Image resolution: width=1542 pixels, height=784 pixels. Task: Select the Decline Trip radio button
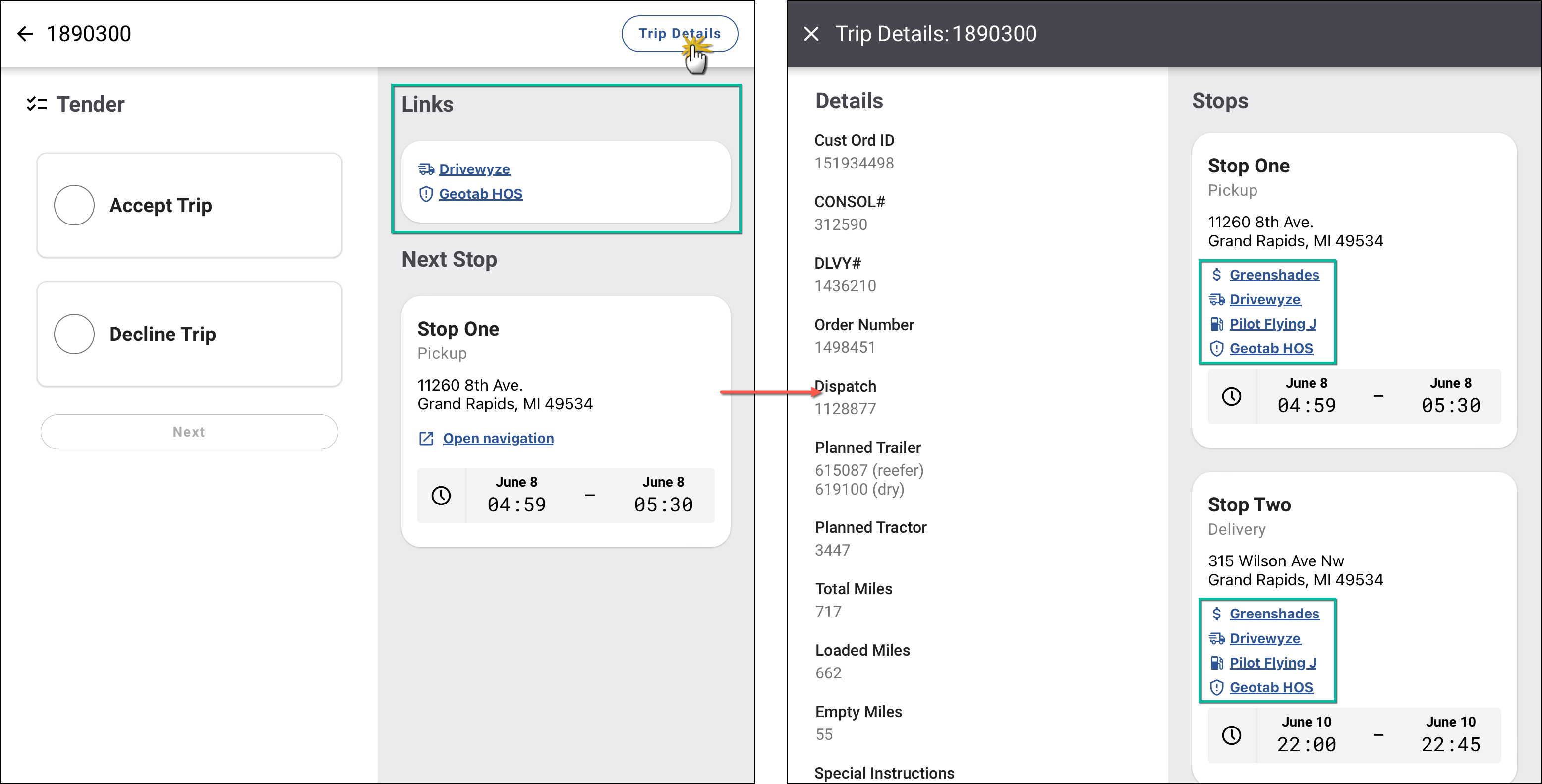click(74, 334)
